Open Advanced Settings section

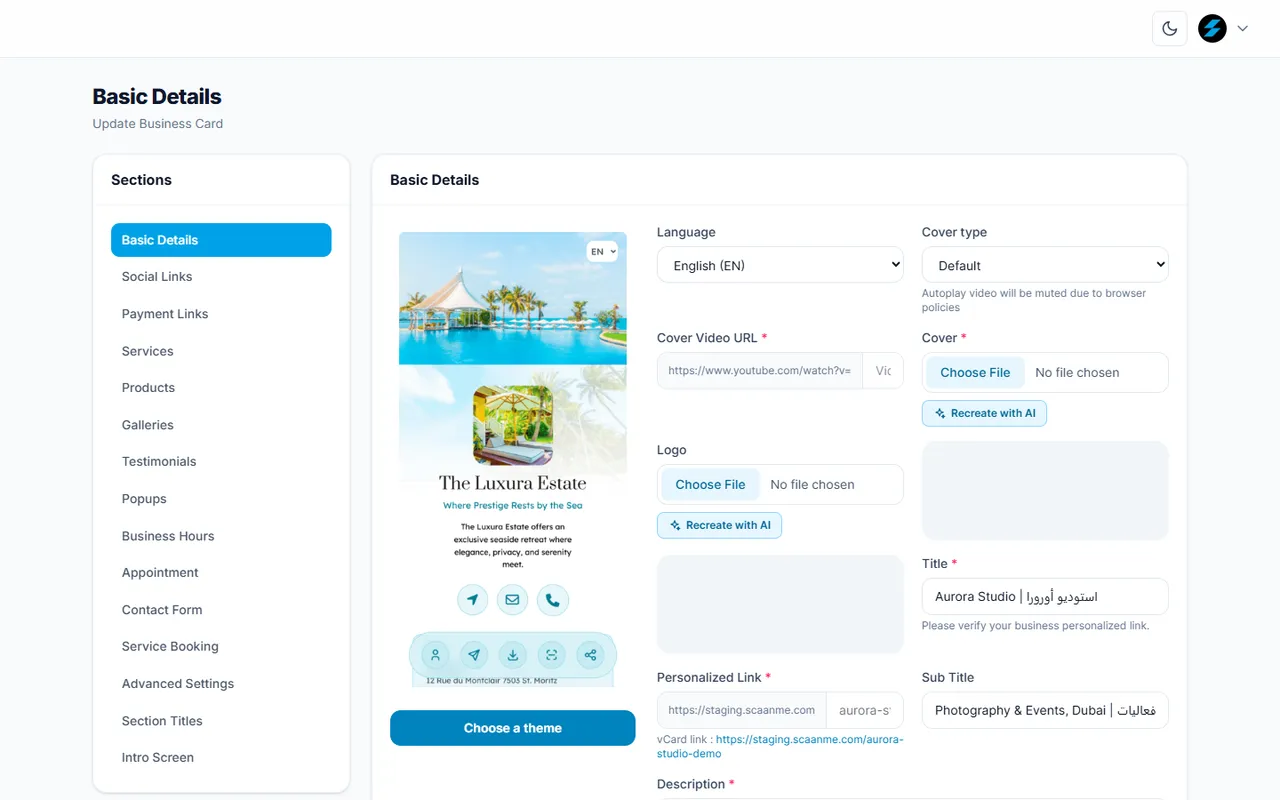click(x=221, y=684)
